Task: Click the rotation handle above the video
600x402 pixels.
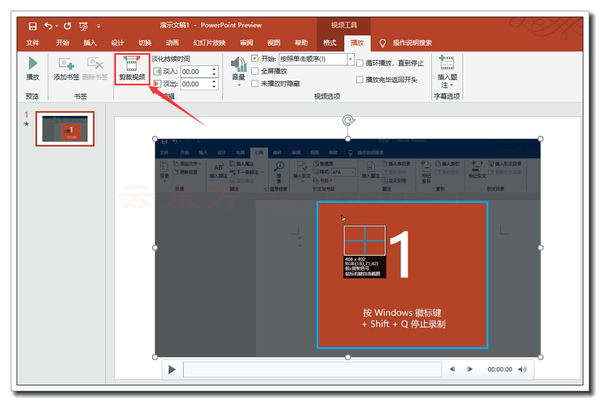Action: (348, 121)
